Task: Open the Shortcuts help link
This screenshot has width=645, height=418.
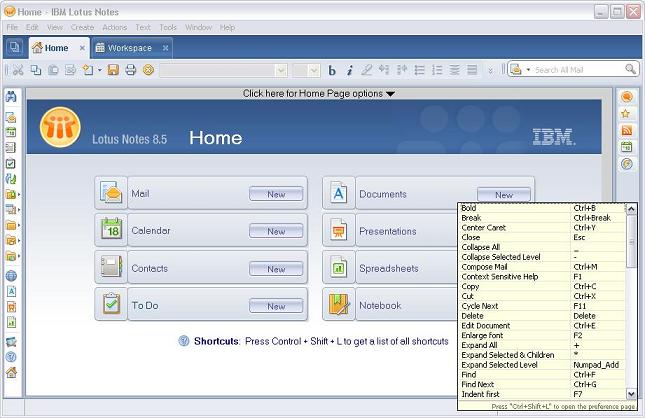Action: 216,341
